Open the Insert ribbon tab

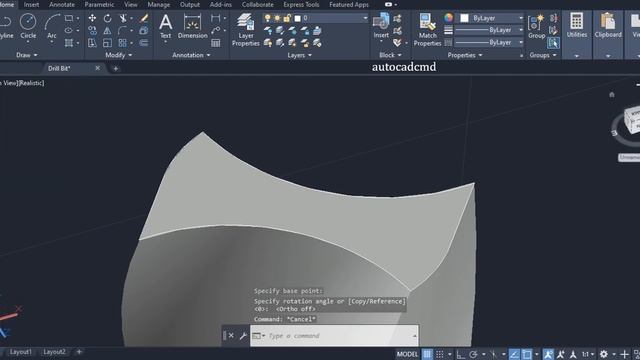31,5
